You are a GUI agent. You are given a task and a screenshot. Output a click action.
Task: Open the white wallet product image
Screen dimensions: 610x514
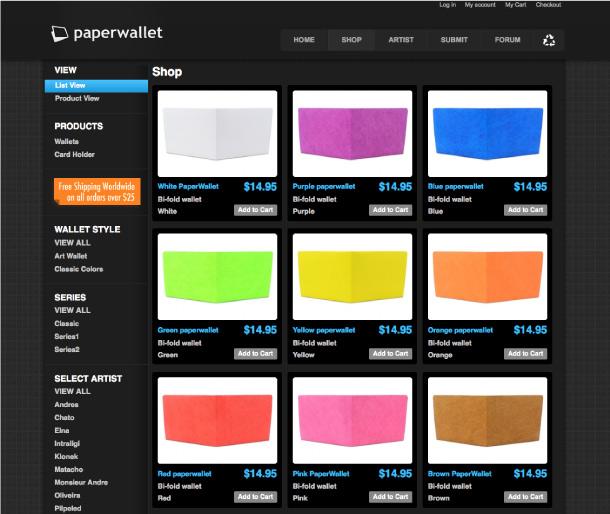(x=217, y=133)
